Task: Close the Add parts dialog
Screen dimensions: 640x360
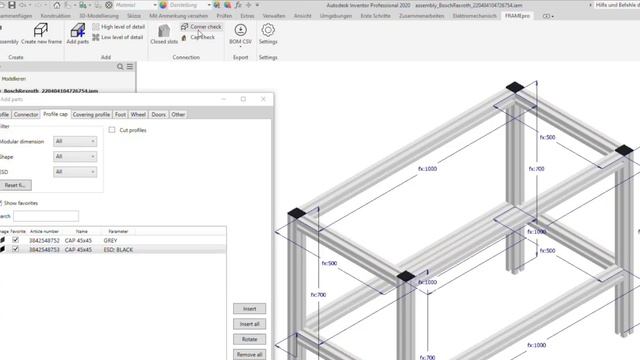Action: tap(263, 99)
